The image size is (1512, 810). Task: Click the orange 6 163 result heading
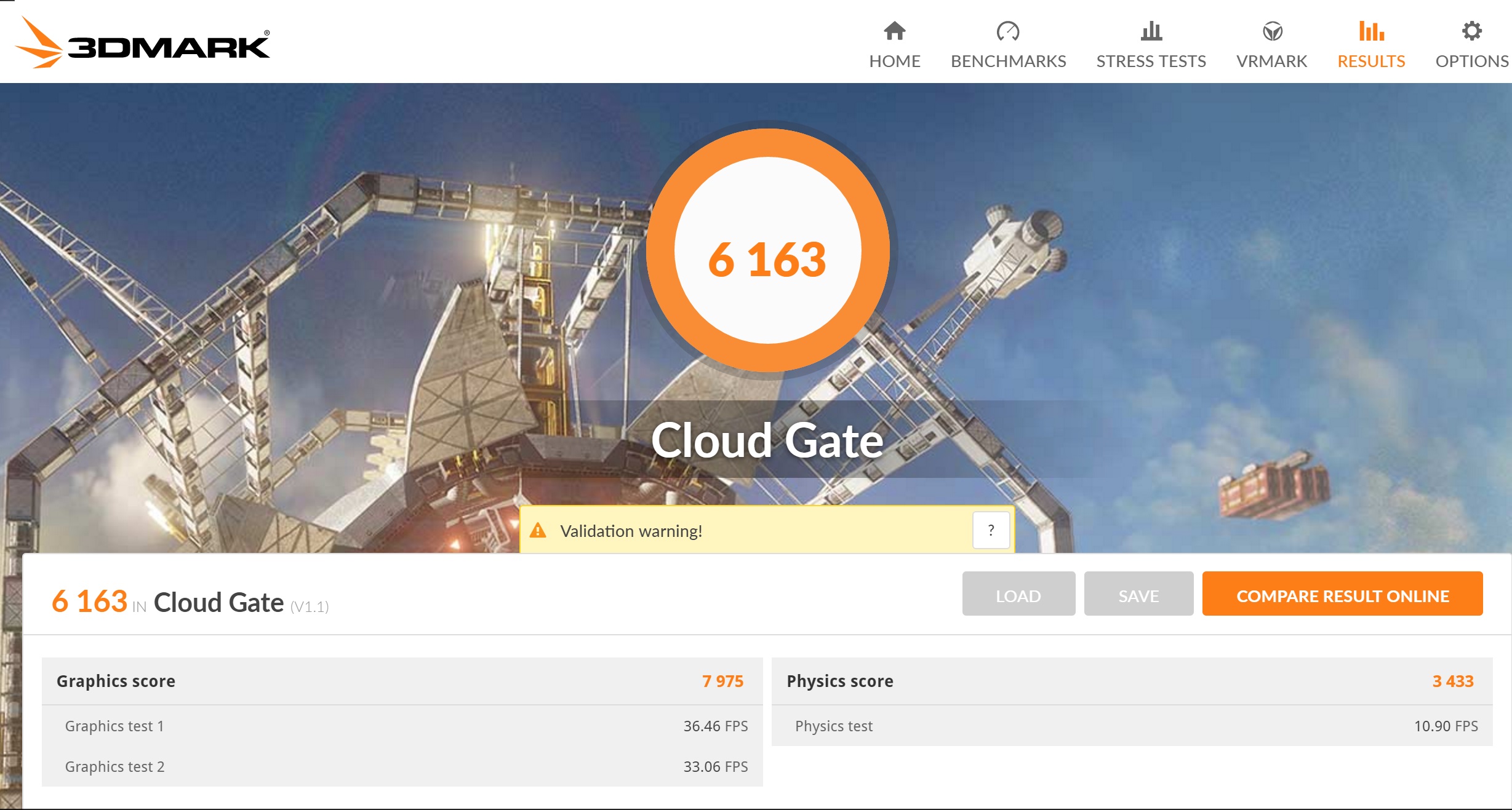tap(89, 601)
